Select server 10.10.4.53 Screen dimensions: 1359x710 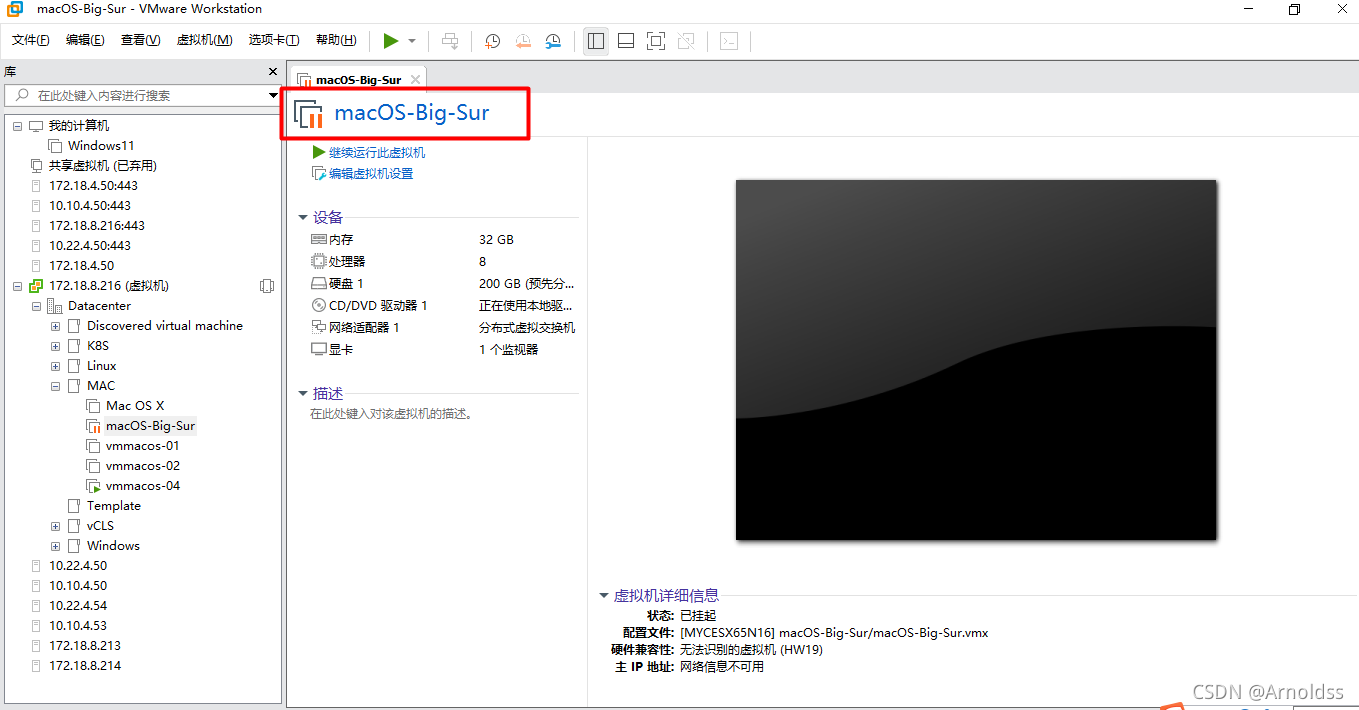pos(78,626)
